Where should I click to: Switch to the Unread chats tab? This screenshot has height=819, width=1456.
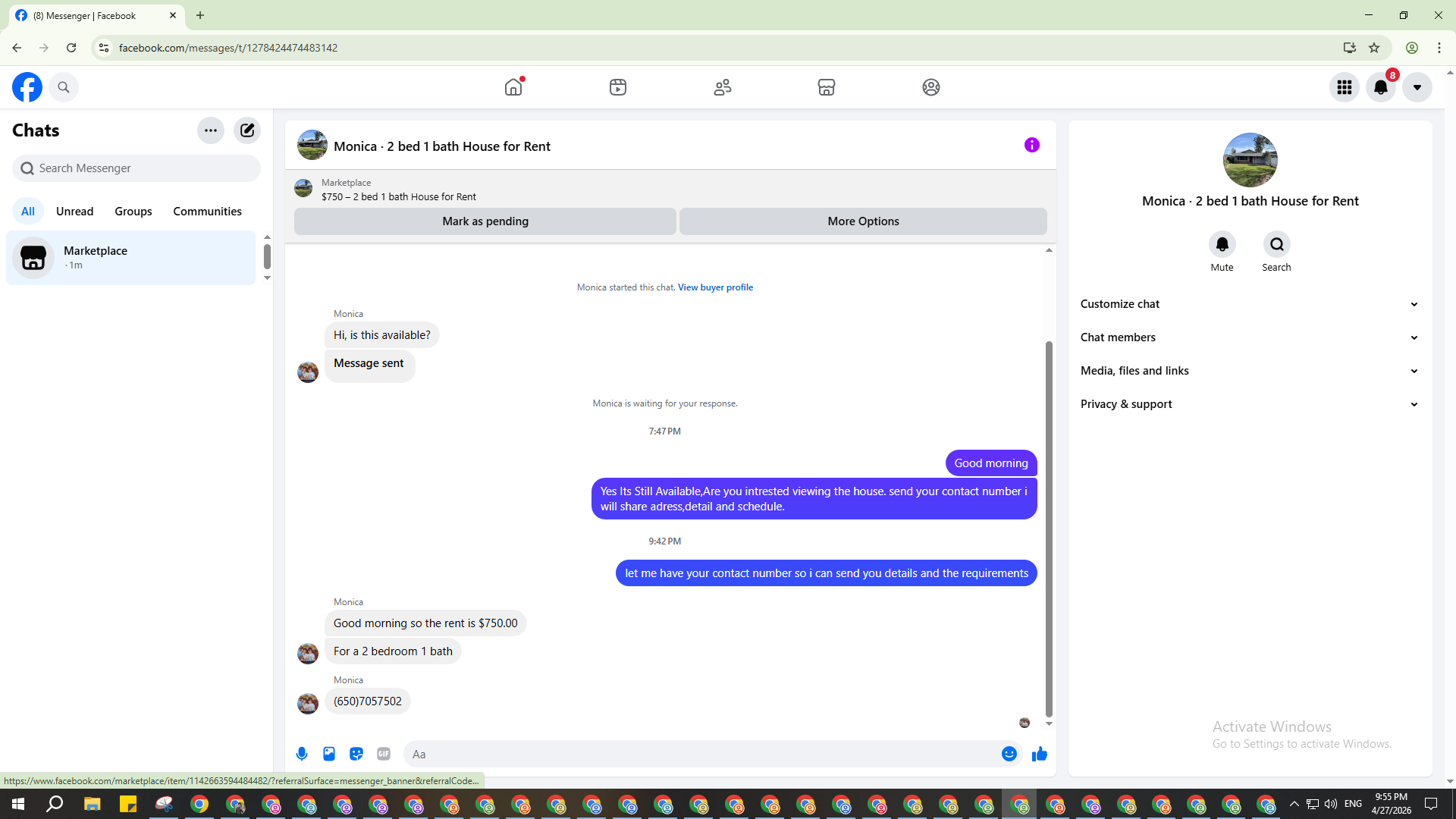click(x=74, y=212)
